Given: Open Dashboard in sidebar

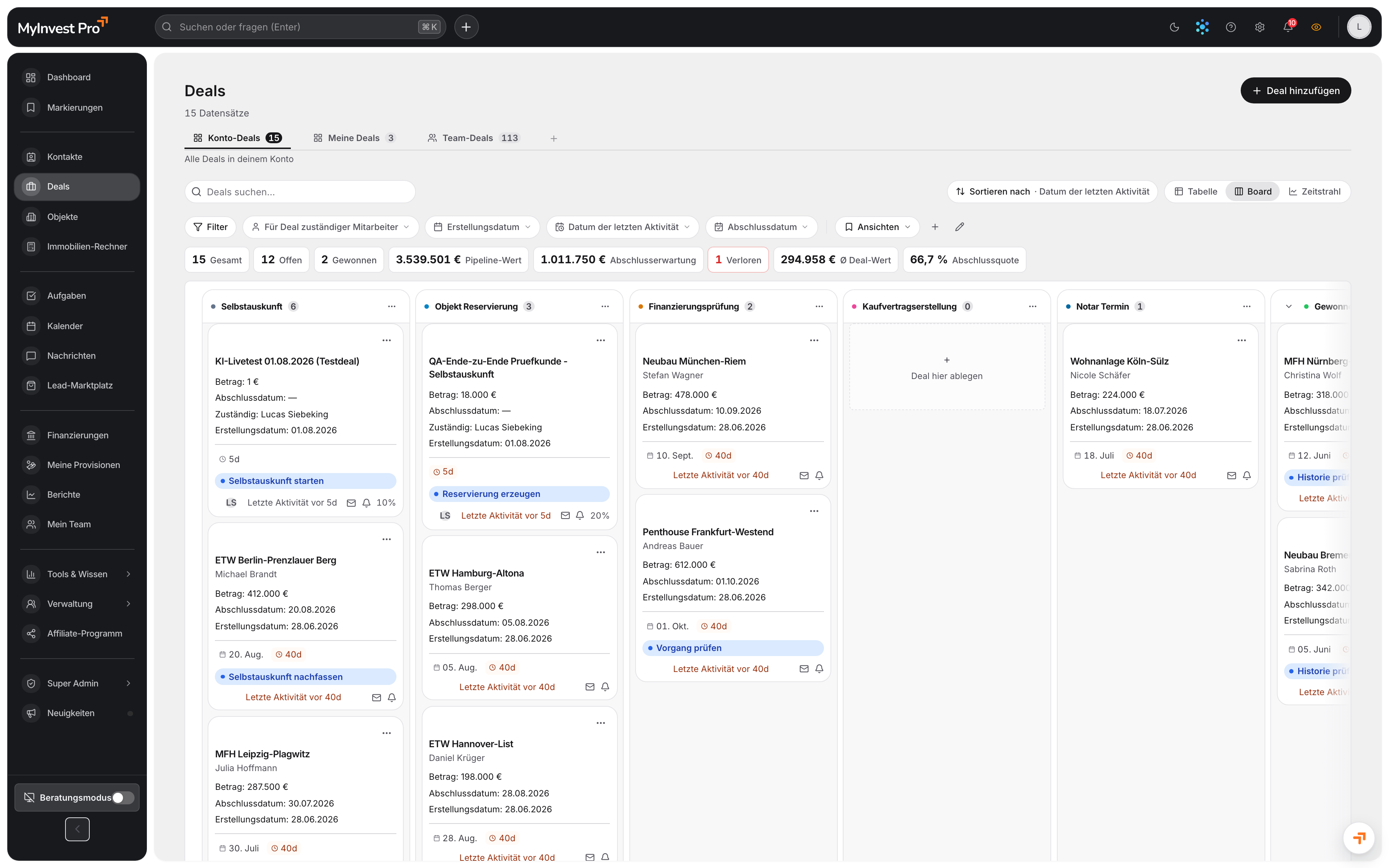Looking at the screenshot, I should coord(77,77).
